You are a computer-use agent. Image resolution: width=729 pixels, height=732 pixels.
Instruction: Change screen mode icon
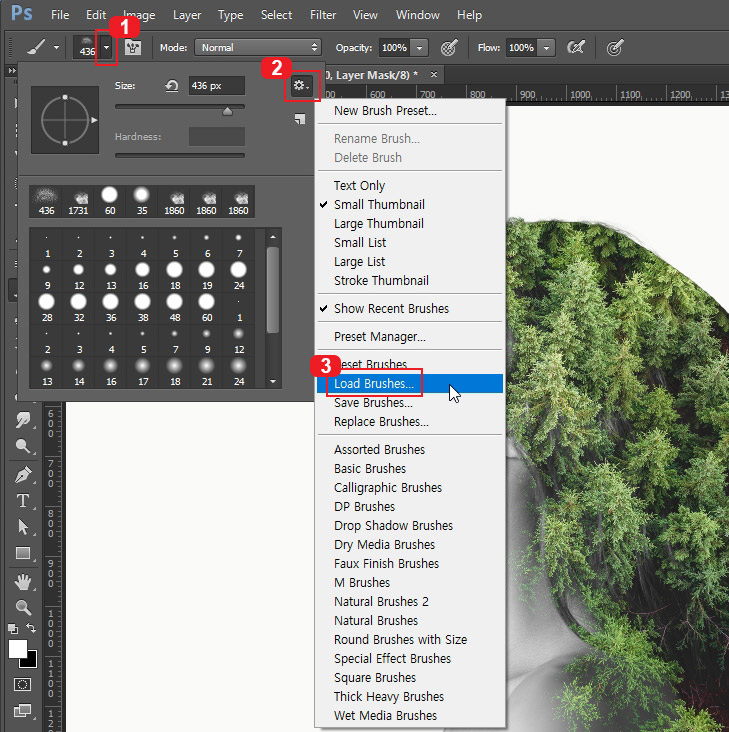click(22, 711)
